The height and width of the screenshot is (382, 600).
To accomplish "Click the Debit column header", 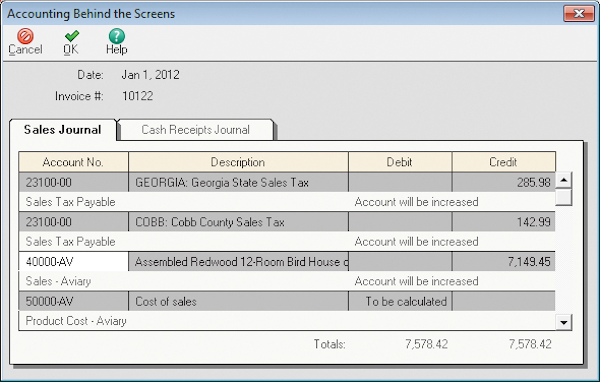I will coord(399,162).
